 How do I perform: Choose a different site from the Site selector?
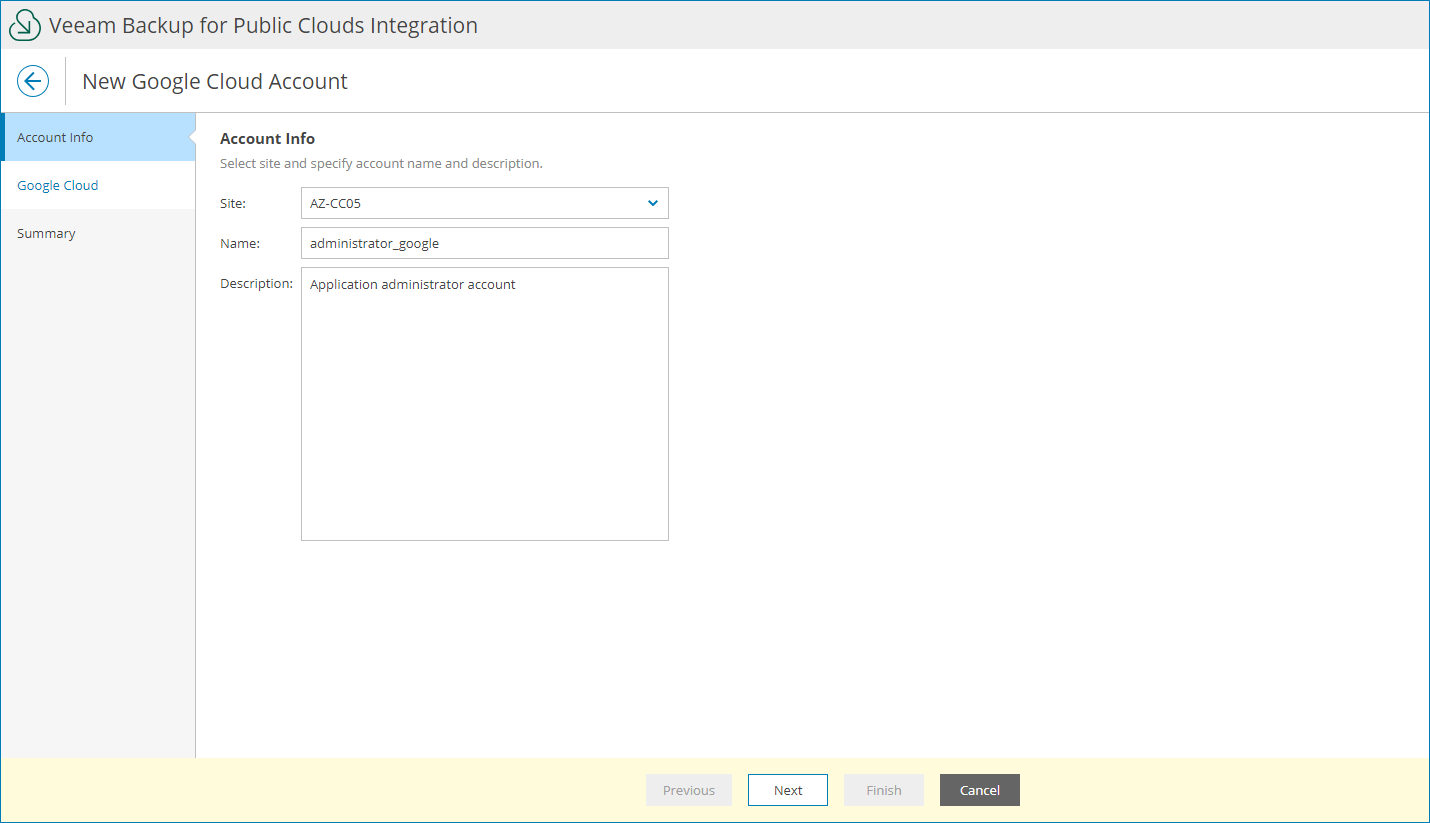(484, 203)
